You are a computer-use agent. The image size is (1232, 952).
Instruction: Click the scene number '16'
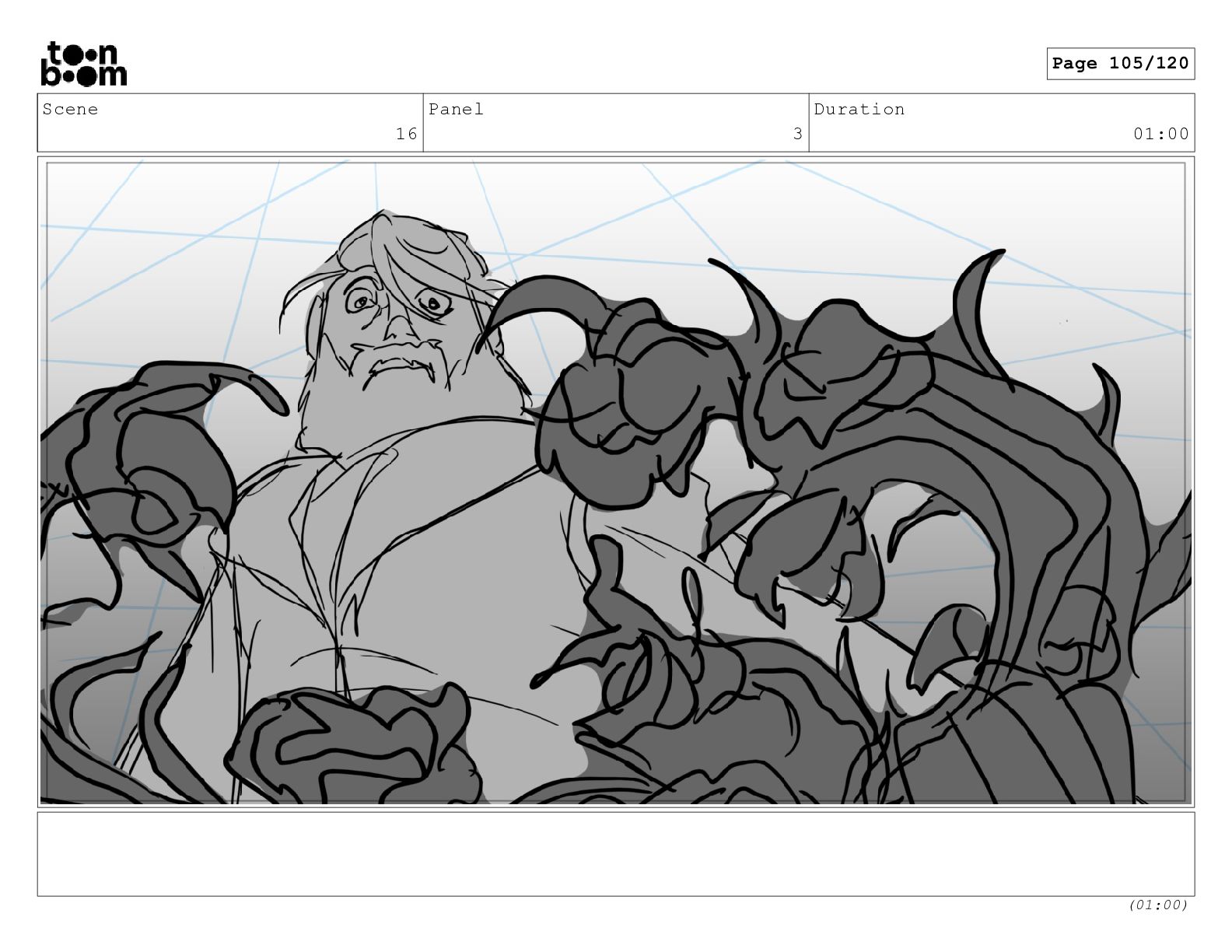[x=407, y=134]
